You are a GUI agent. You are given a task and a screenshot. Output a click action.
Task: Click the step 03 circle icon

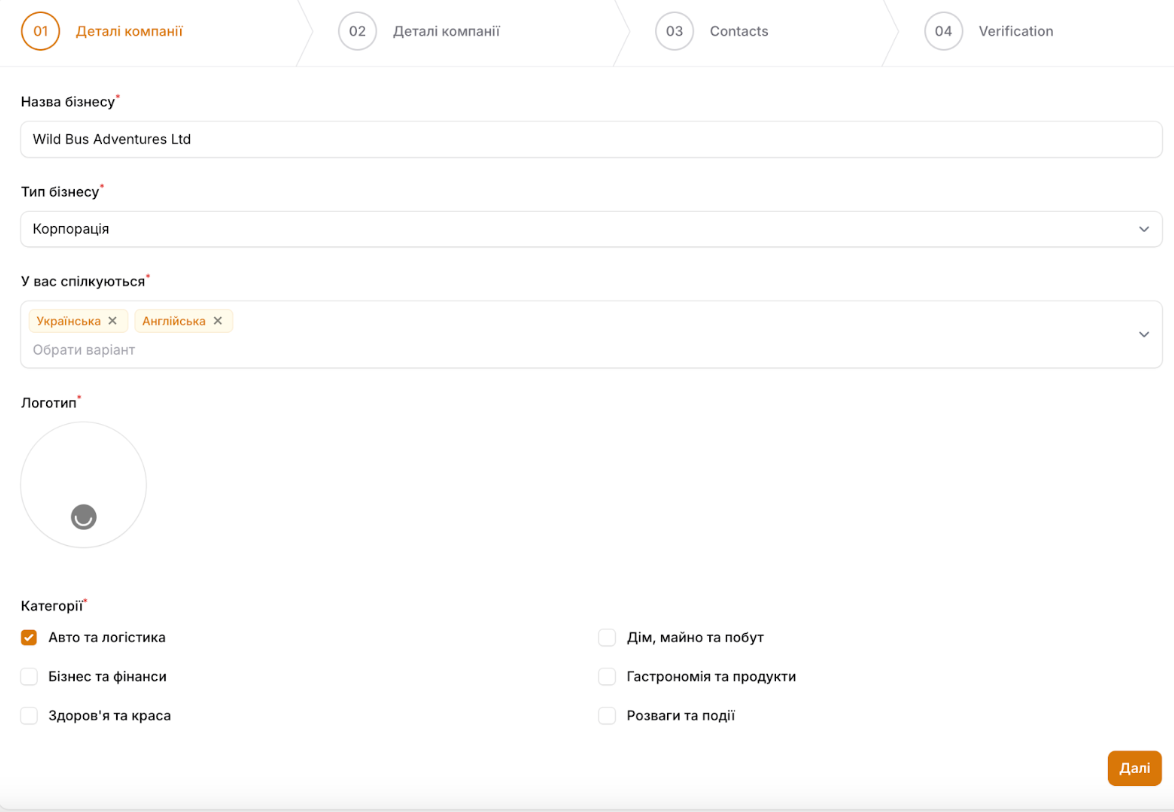point(674,31)
